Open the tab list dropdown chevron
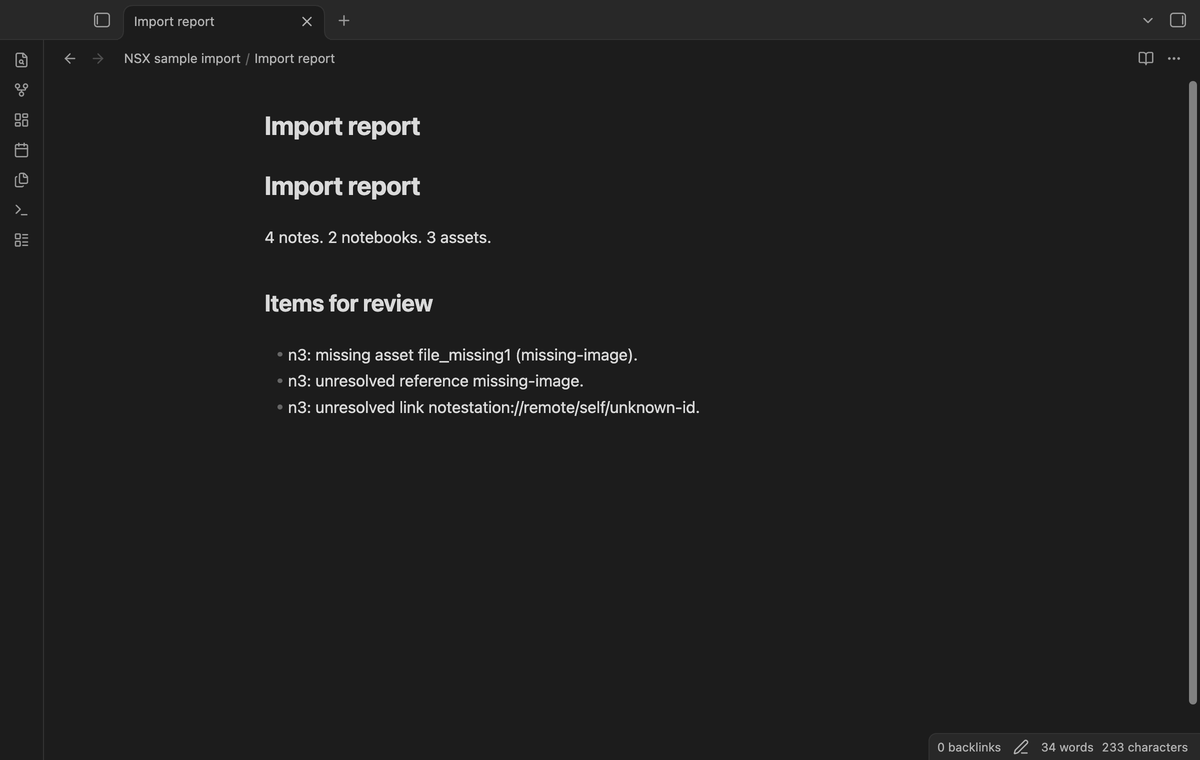This screenshot has width=1200, height=760. [1148, 20]
